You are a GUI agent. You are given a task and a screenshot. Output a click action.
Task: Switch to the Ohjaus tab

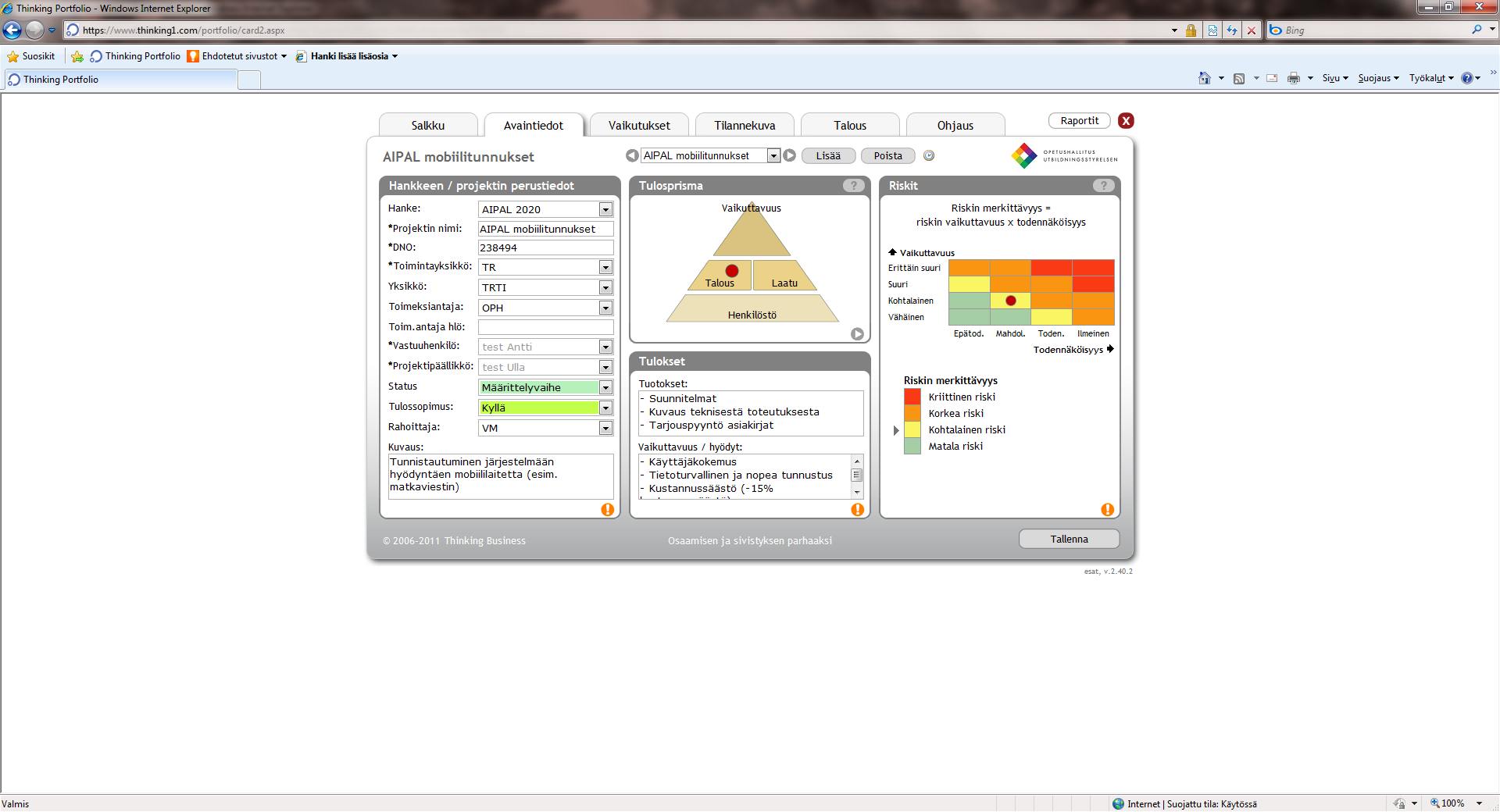pyautogui.click(x=955, y=125)
